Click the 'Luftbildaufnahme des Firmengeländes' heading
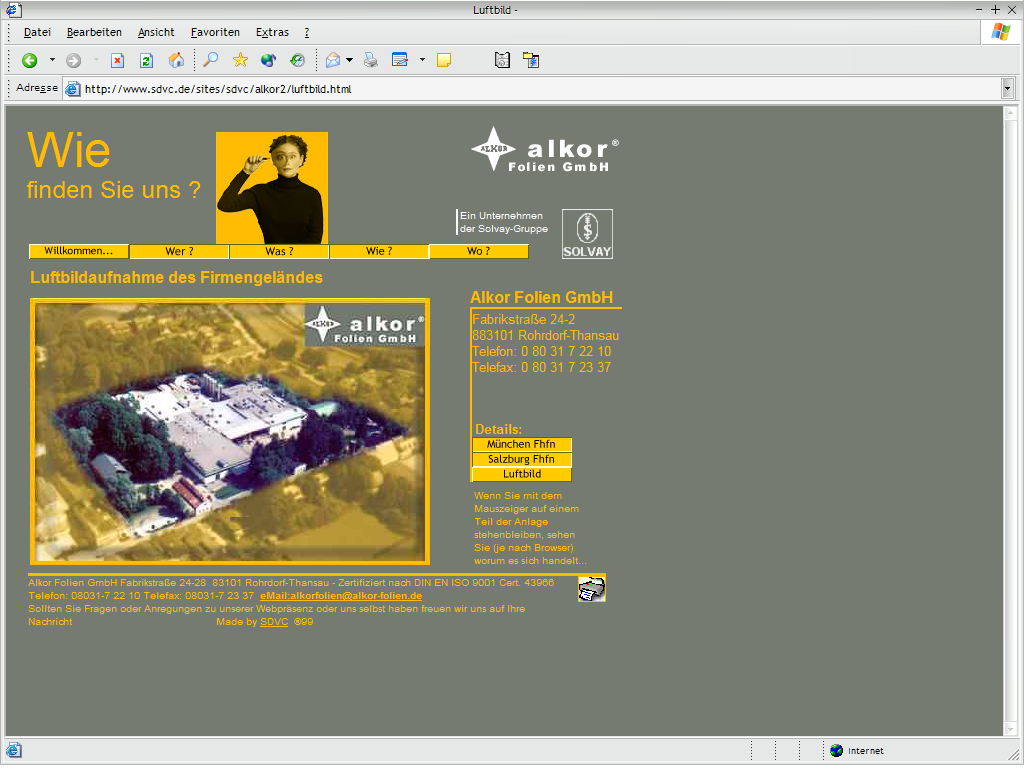Image resolution: width=1024 pixels, height=768 pixels. (176, 278)
